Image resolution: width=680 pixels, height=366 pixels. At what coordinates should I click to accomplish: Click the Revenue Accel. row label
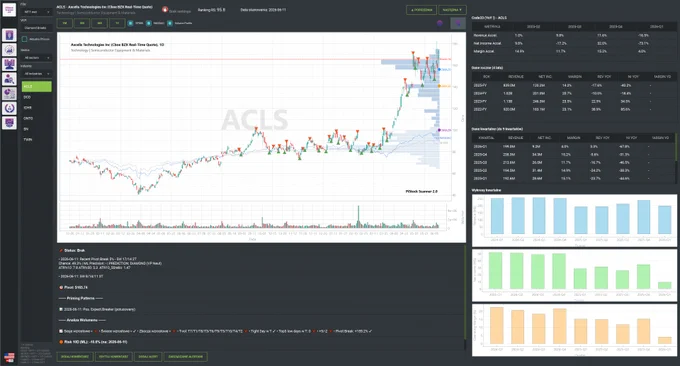(485, 35)
